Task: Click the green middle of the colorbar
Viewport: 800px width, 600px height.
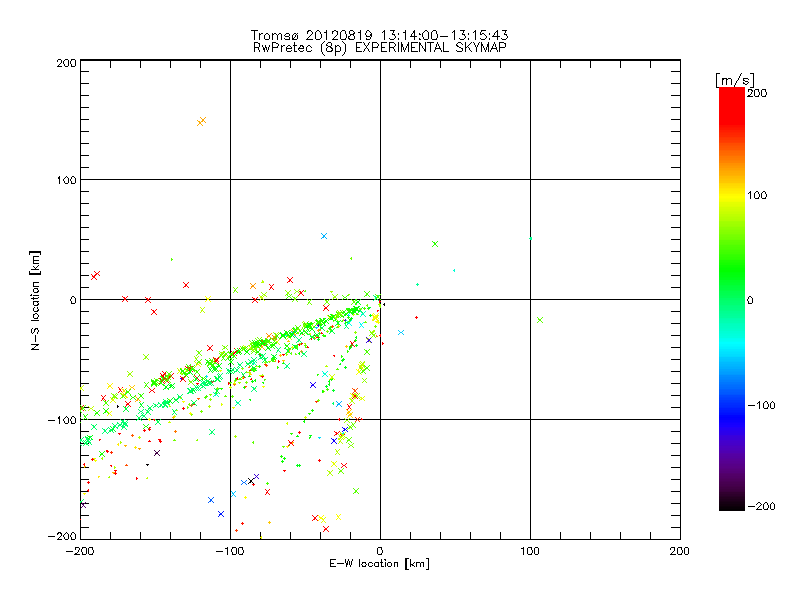Action: coord(731,299)
